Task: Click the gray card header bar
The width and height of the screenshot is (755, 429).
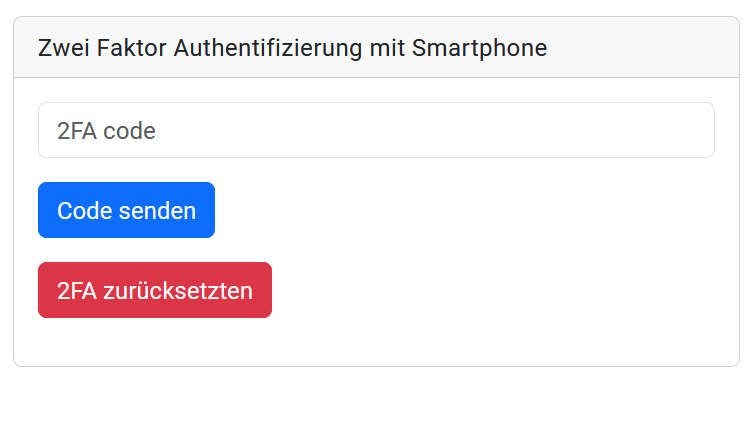Action: (x=376, y=47)
